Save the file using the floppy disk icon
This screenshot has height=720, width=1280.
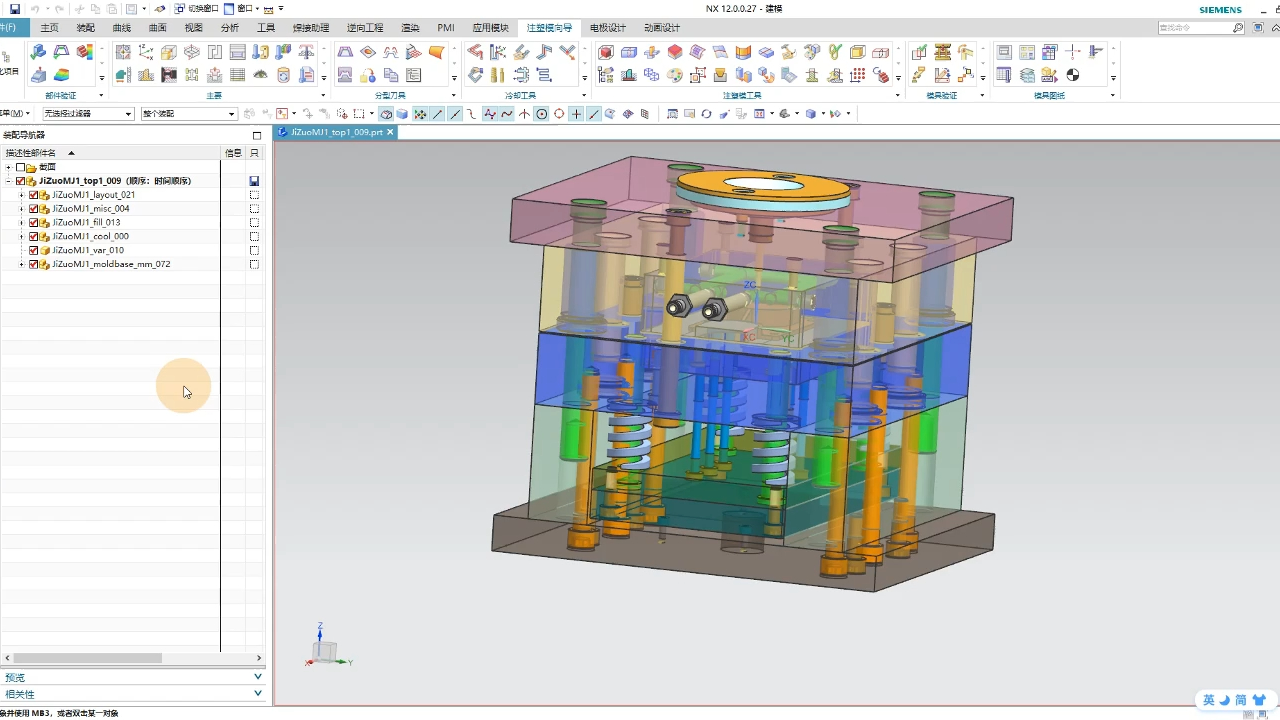pos(15,9)
